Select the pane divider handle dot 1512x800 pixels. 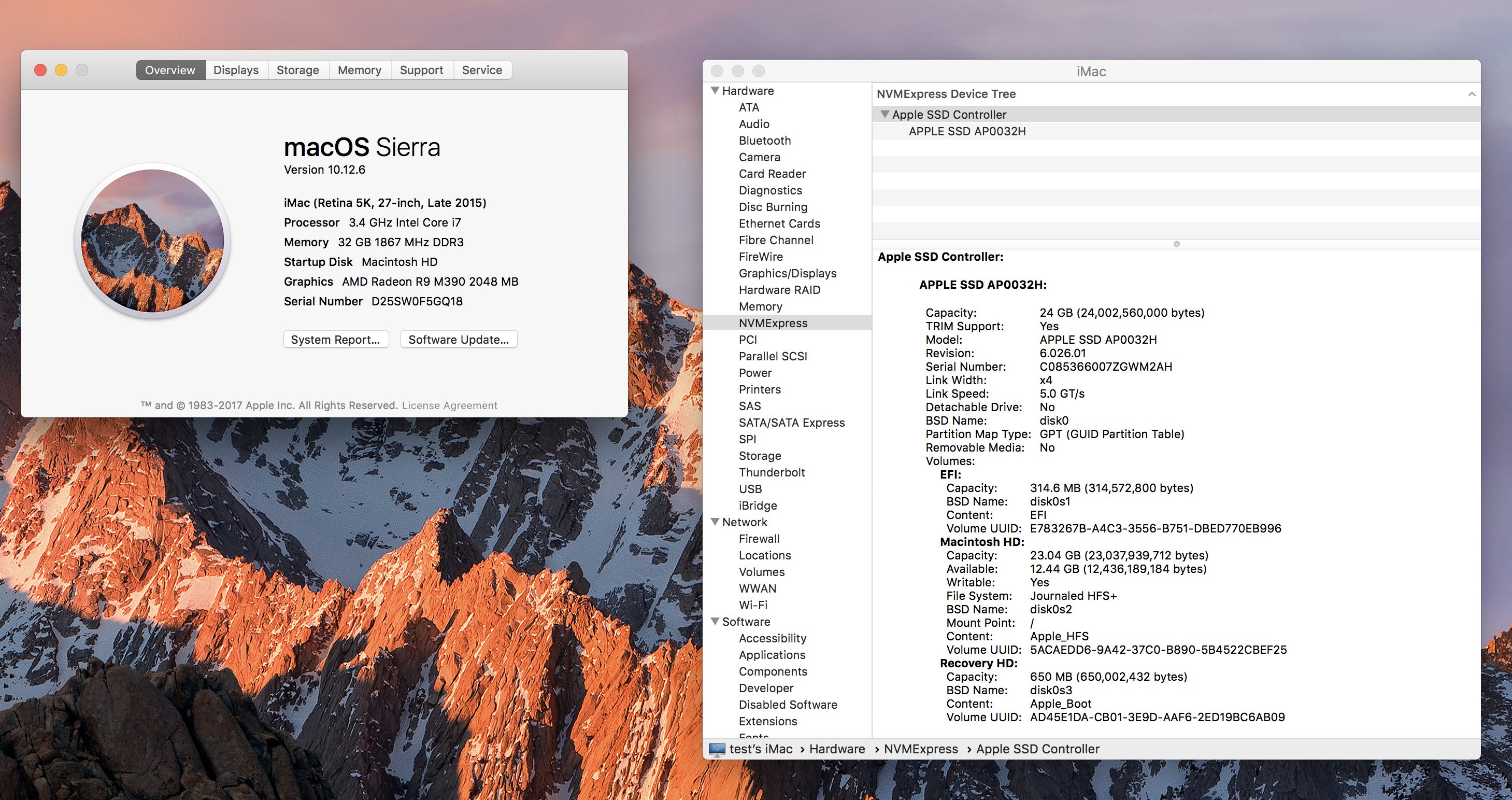1176,244
